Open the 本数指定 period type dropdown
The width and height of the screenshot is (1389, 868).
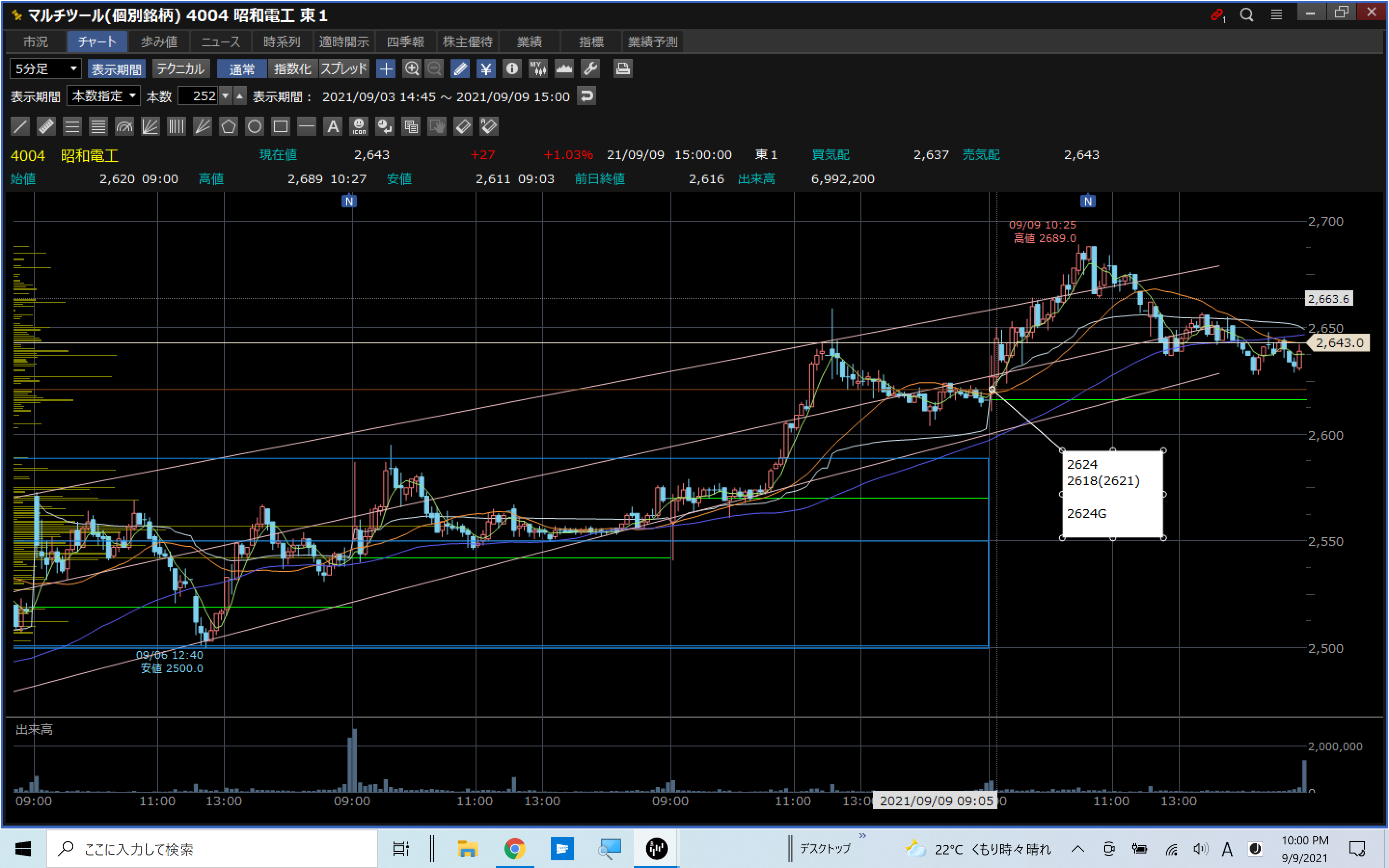(x=104, y=96)
